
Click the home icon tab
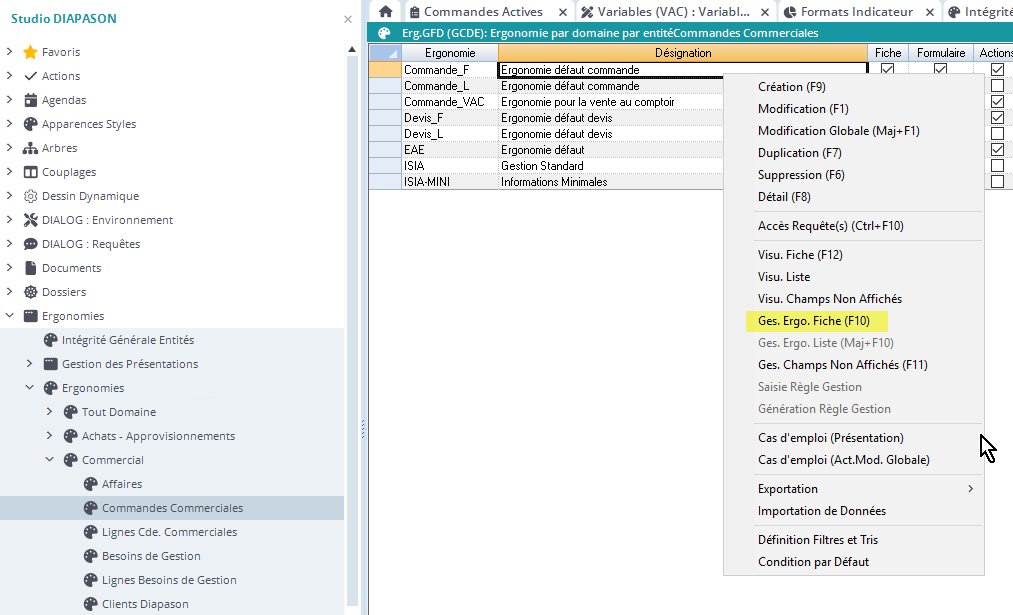coord(385,12)
